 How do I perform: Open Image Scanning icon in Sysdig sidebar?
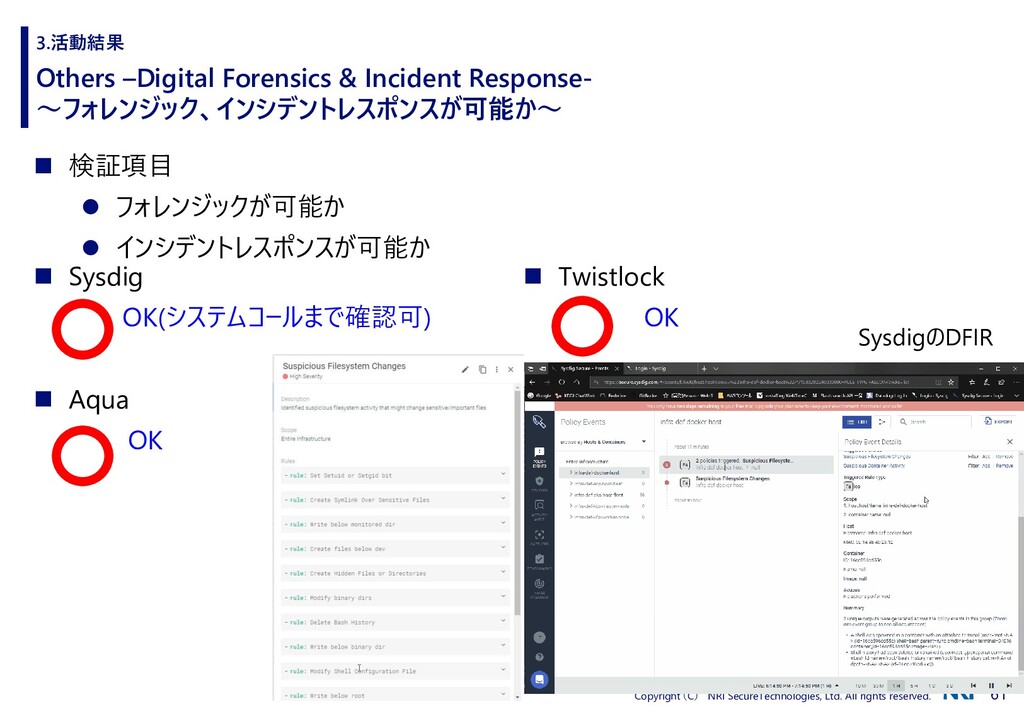click(x=539, y=586)
